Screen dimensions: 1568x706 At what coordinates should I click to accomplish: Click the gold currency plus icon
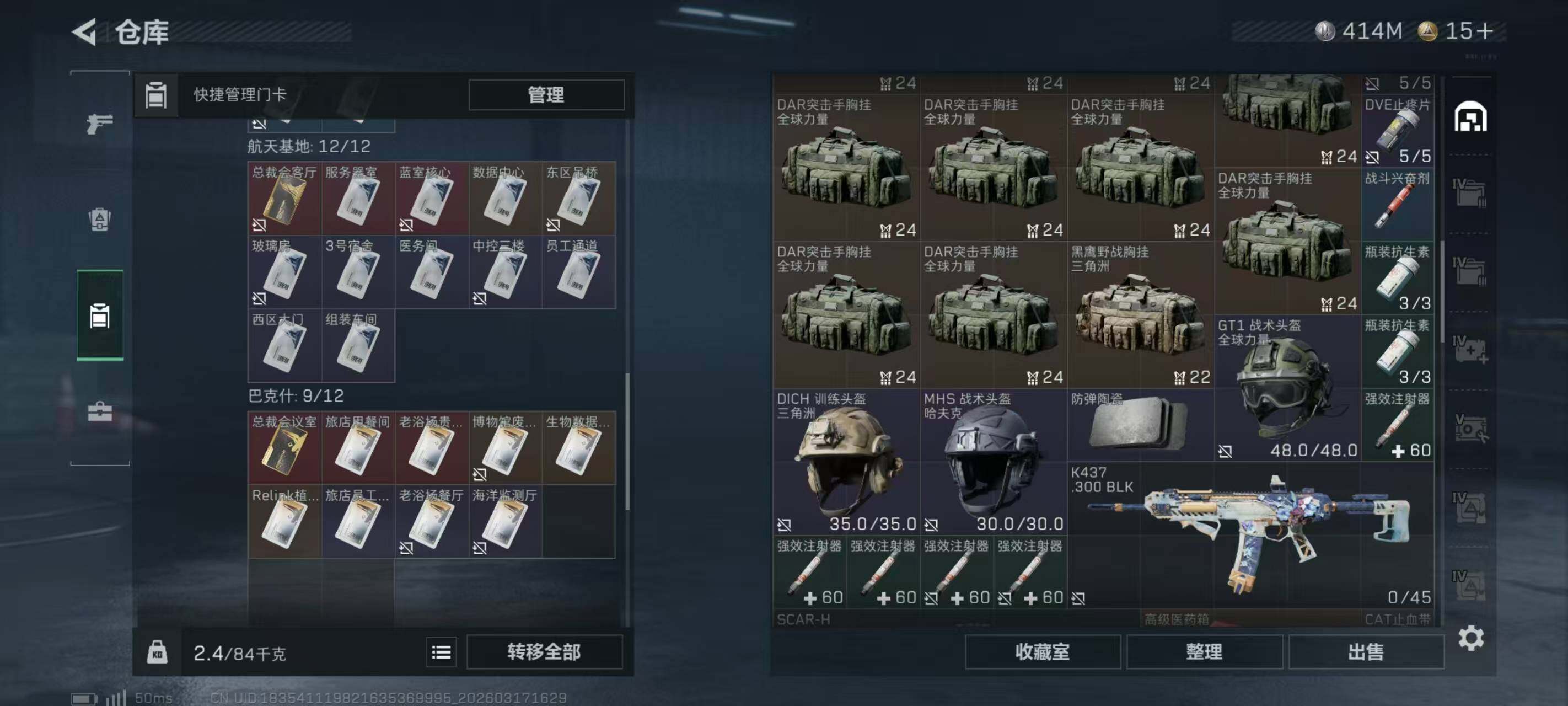[1485, 31]
